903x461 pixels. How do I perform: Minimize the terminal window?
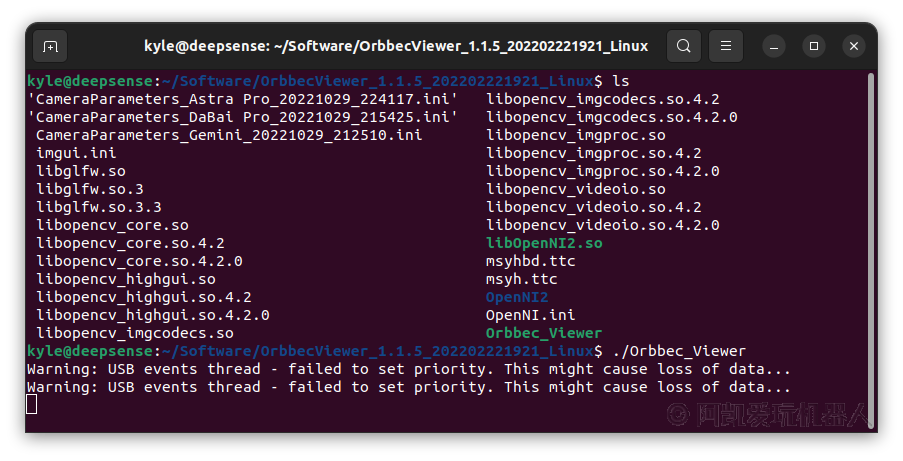tap(774, 46)
